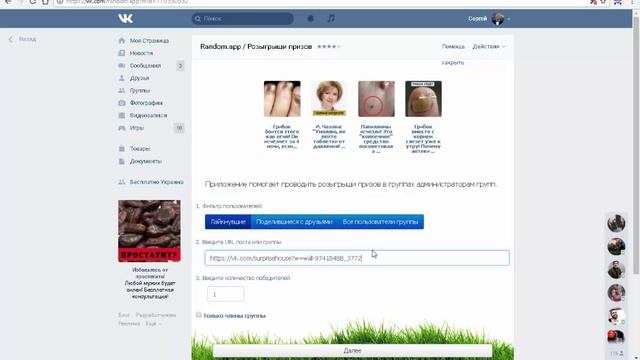640x360 pixels.
Task: Click the bag icon beside Товары
Action: [122, 149]
